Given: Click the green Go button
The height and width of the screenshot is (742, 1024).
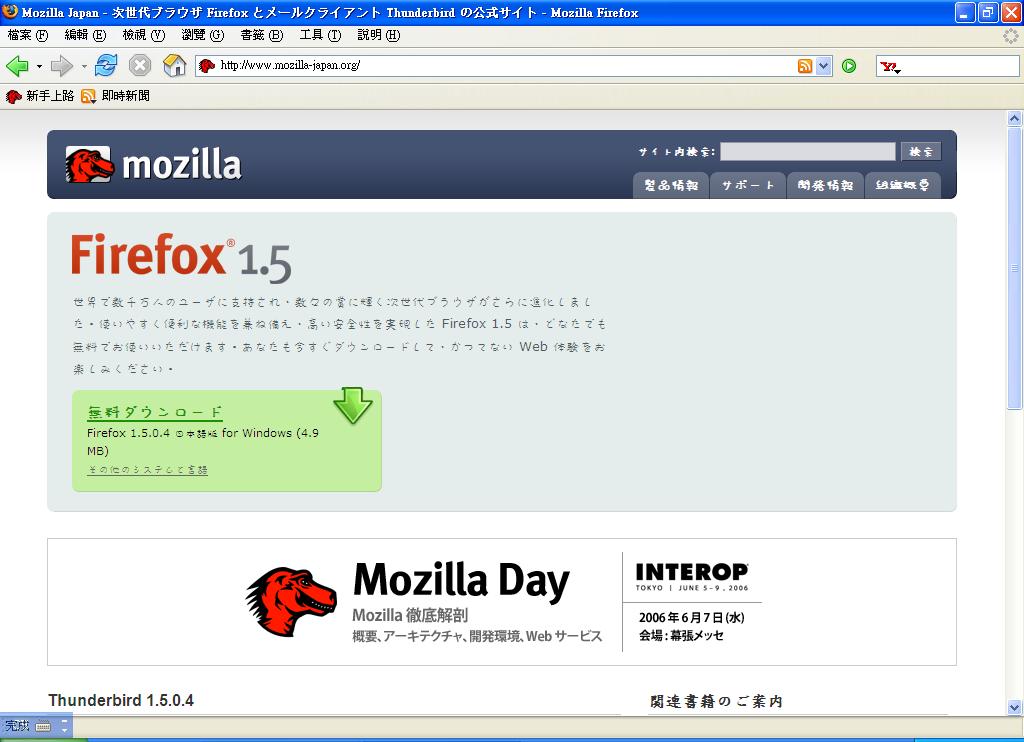Looking at the screenshot, I should click(849, 65).
